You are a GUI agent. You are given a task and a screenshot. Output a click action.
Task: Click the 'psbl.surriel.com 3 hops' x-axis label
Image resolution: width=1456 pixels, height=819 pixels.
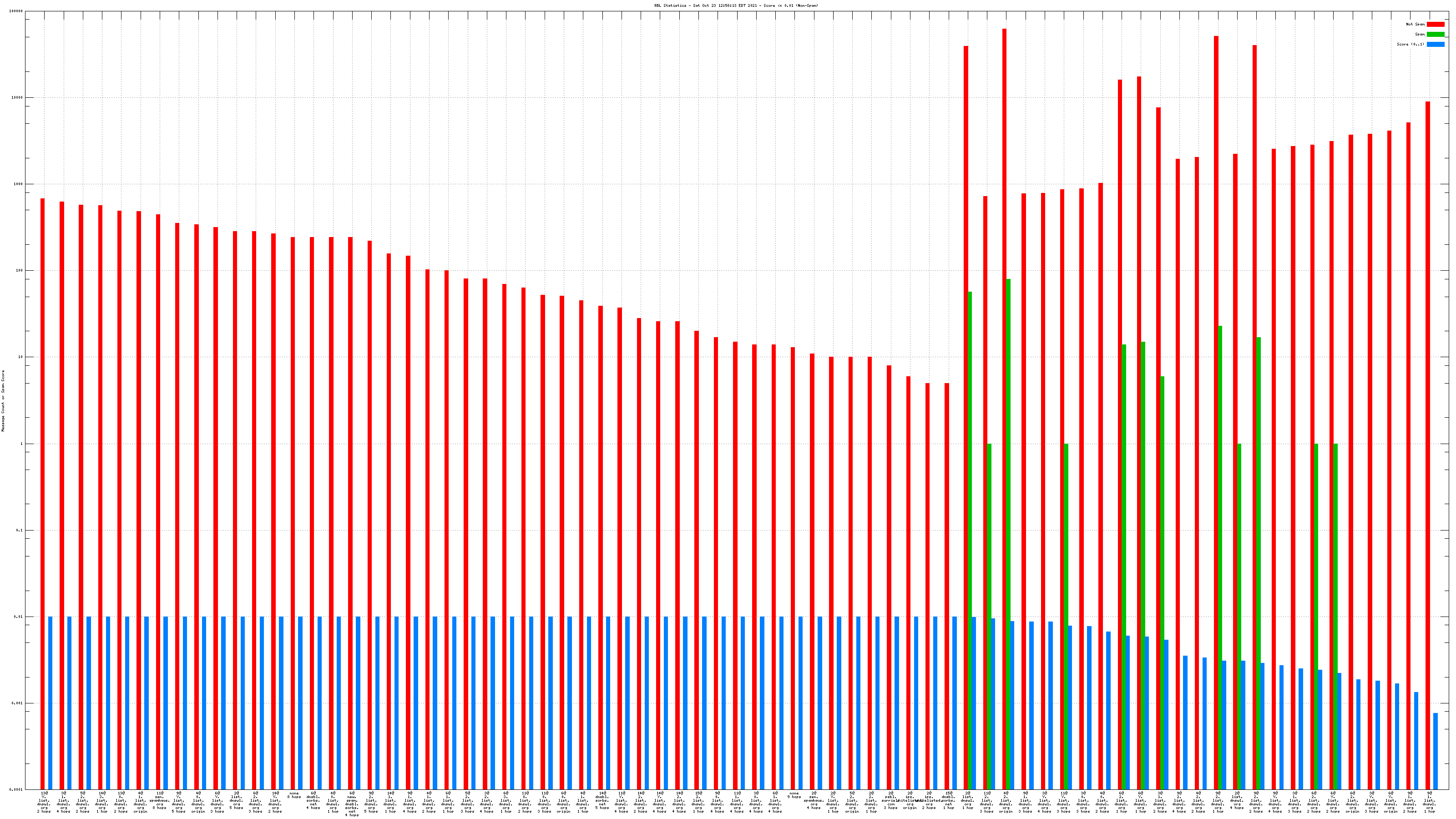coord(890,801)
